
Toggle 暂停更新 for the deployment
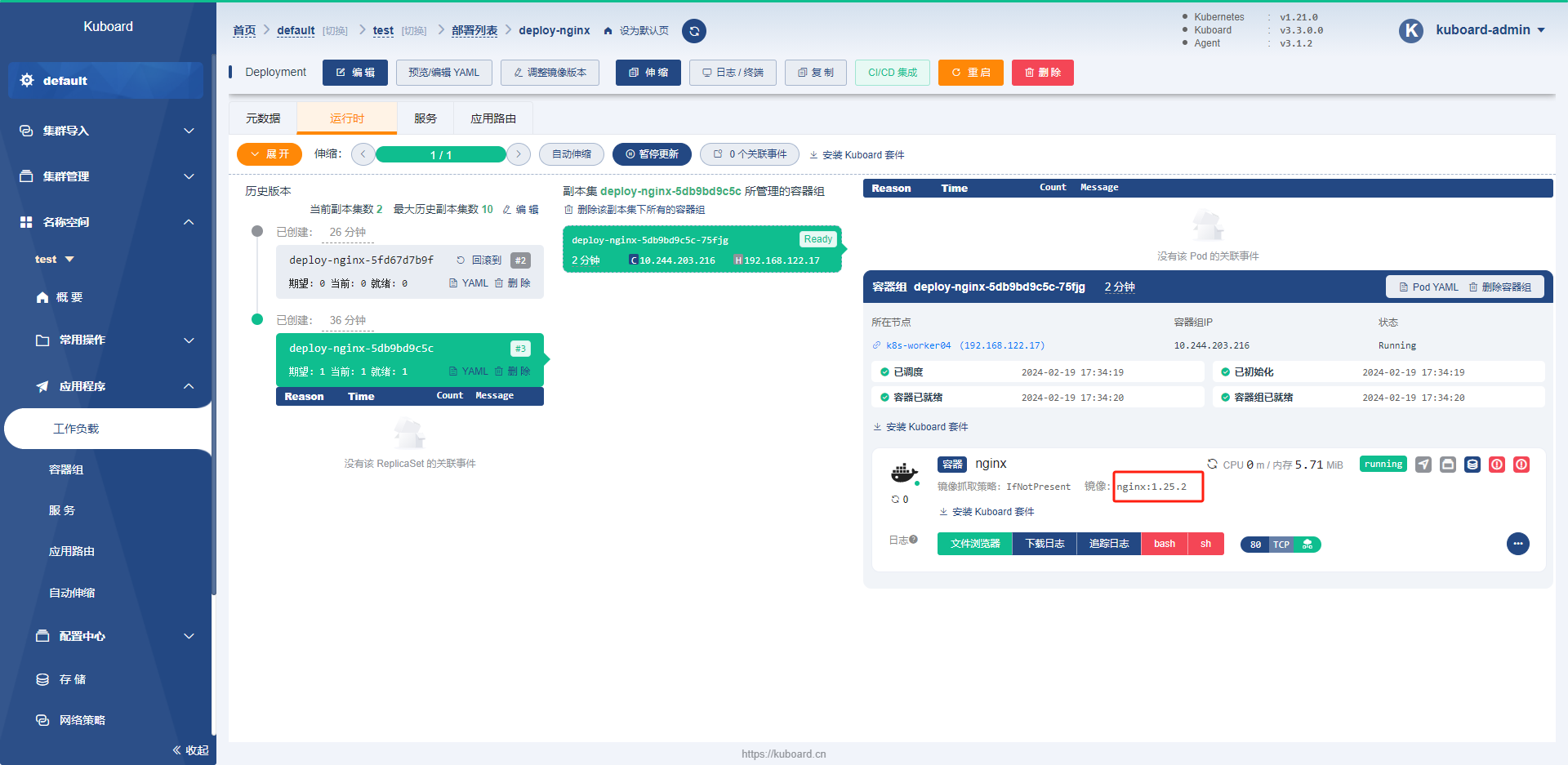tap(652, 154)
